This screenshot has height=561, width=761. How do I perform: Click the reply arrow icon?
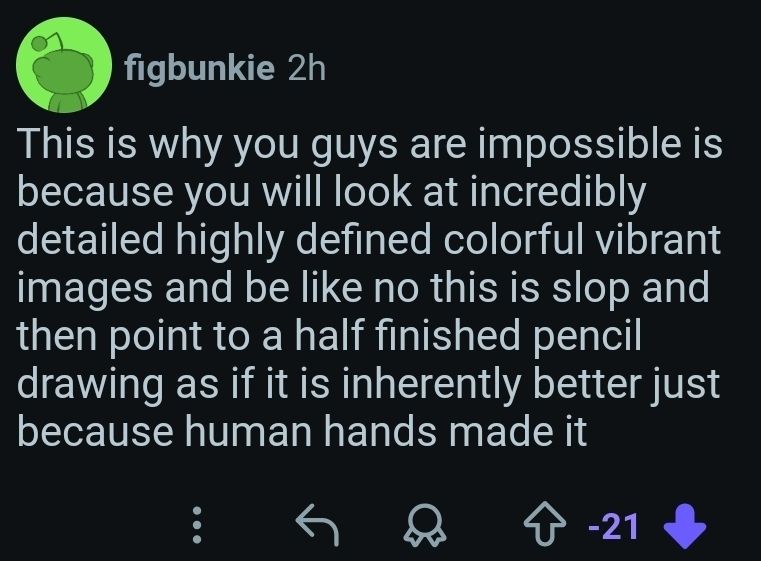pos(319,523)
